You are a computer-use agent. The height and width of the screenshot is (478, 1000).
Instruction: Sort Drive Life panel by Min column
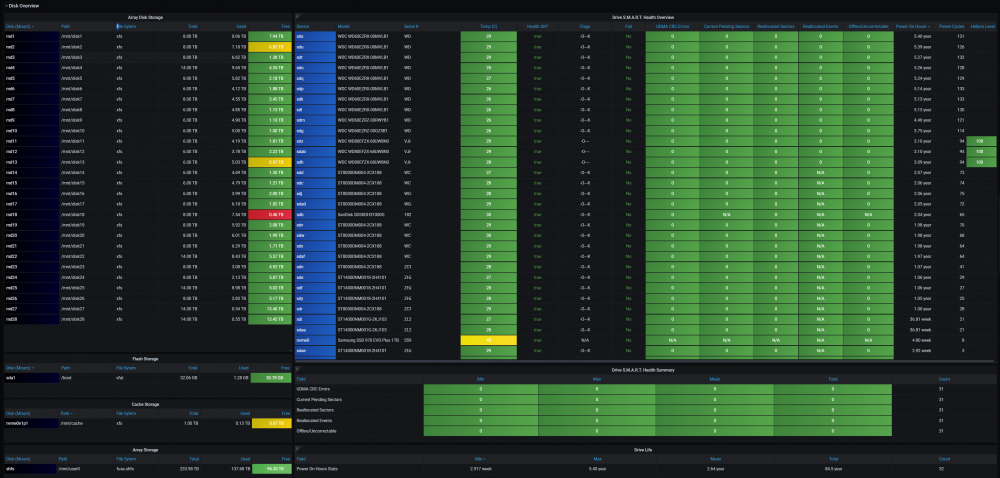(x=481, y=458)
